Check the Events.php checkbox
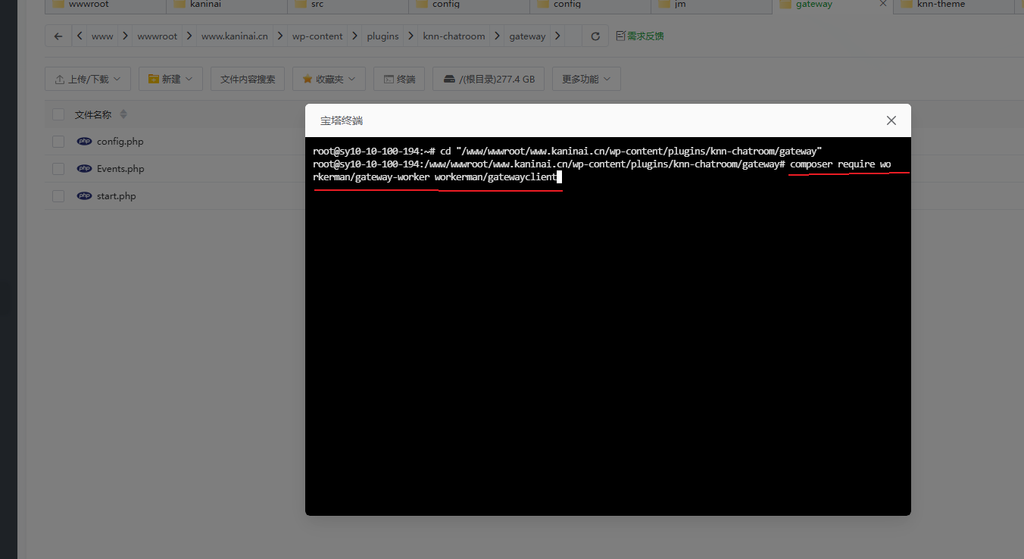The width and height of the screenshot is (1024, 559). point(58,169)
